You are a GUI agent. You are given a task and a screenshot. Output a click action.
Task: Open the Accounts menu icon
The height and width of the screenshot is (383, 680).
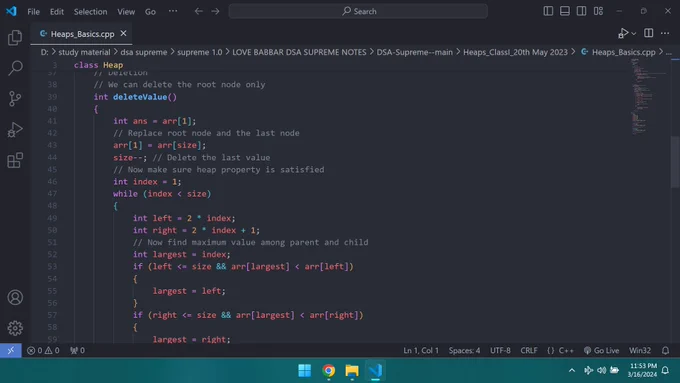click(x=15, y=298)
